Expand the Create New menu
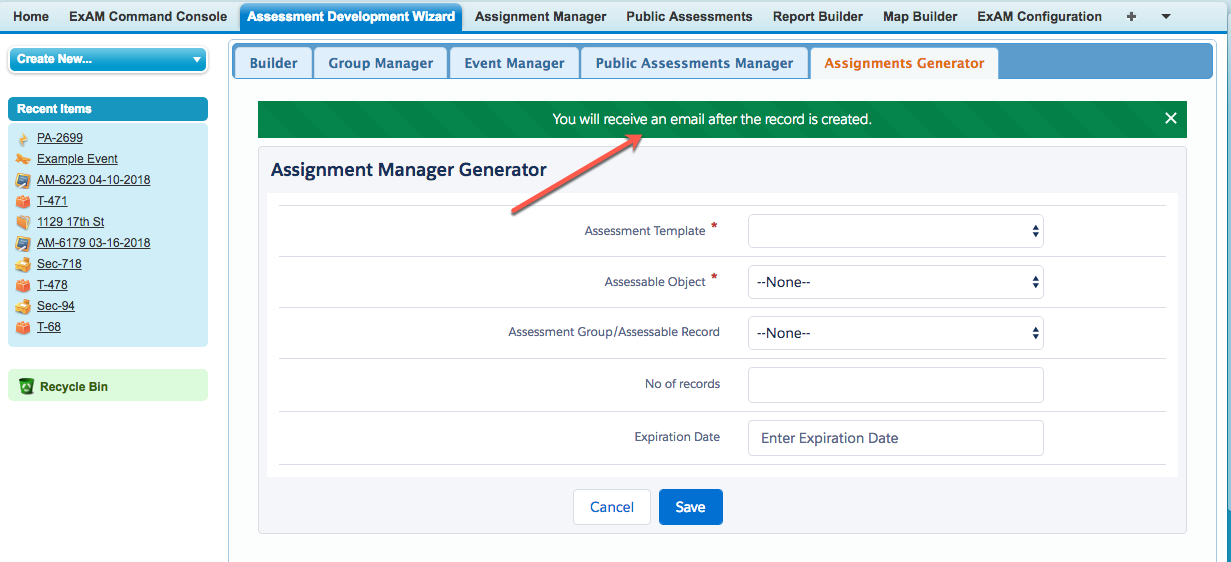The height and width of the screenshot is (562, 1231). 107,59
